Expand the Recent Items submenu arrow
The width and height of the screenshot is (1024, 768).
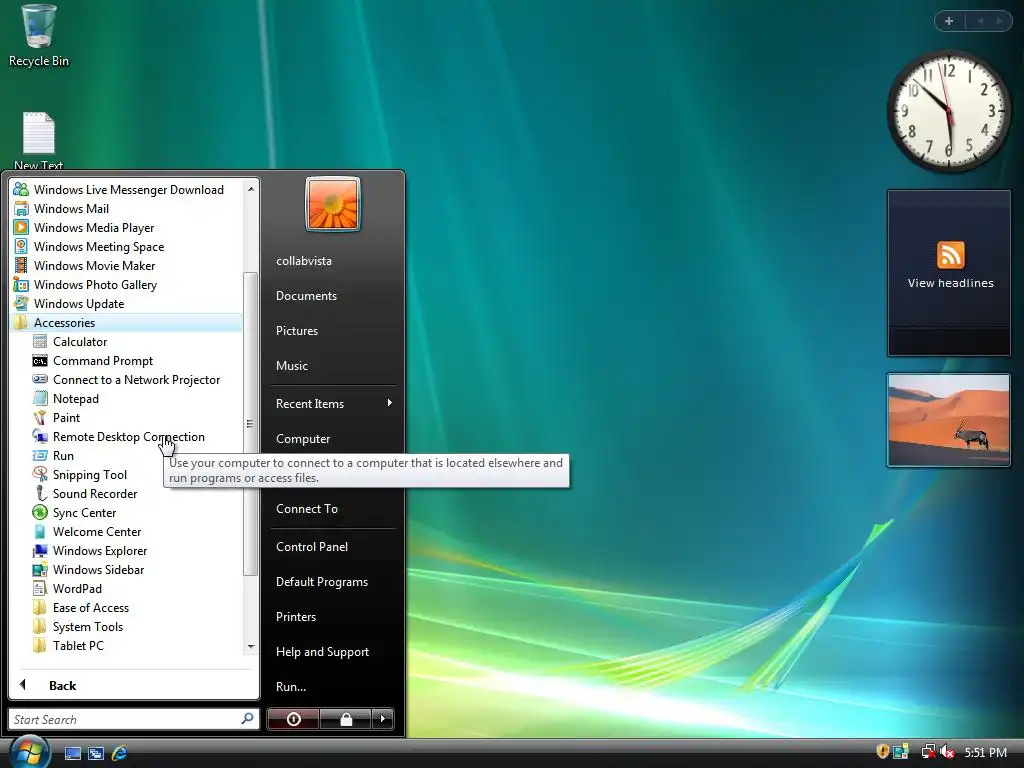click(389, 403)
